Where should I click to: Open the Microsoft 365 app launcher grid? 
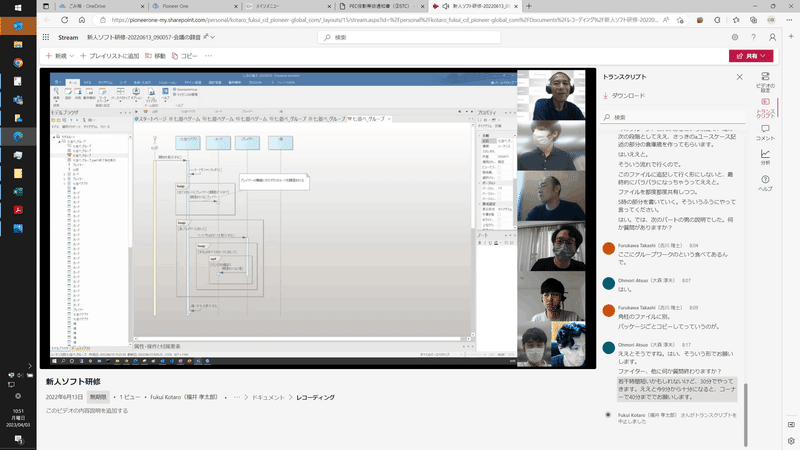coord(46,37)
